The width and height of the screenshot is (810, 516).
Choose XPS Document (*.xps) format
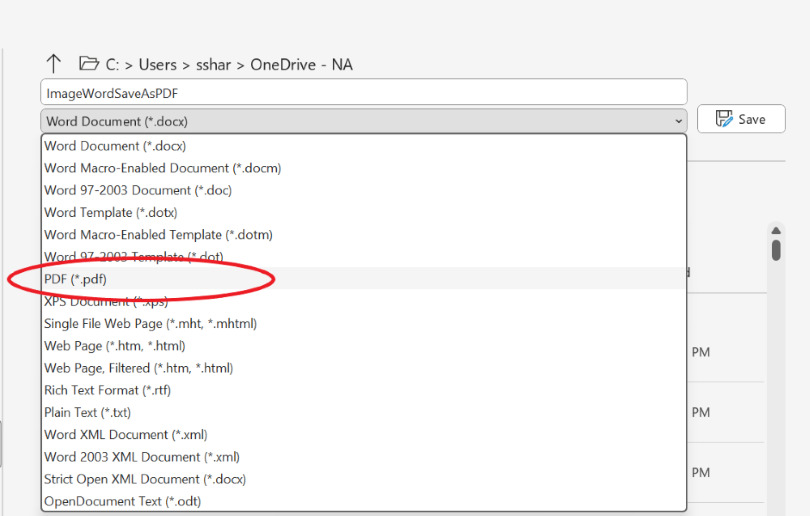coord(105,301)
